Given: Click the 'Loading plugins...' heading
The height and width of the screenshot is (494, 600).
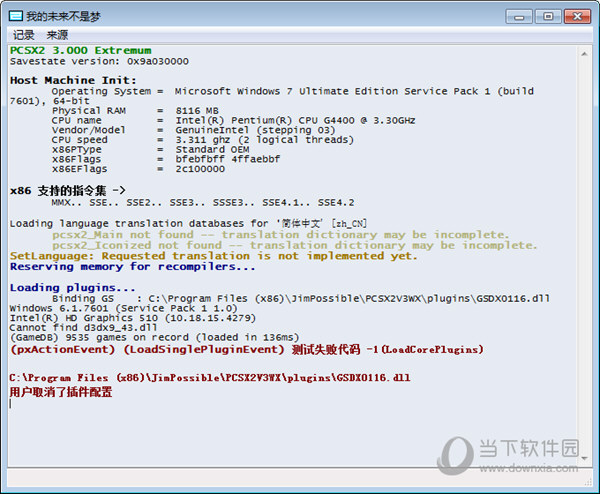Looking at the screenshot, I should pyautogui.click(x=72, y=288).
